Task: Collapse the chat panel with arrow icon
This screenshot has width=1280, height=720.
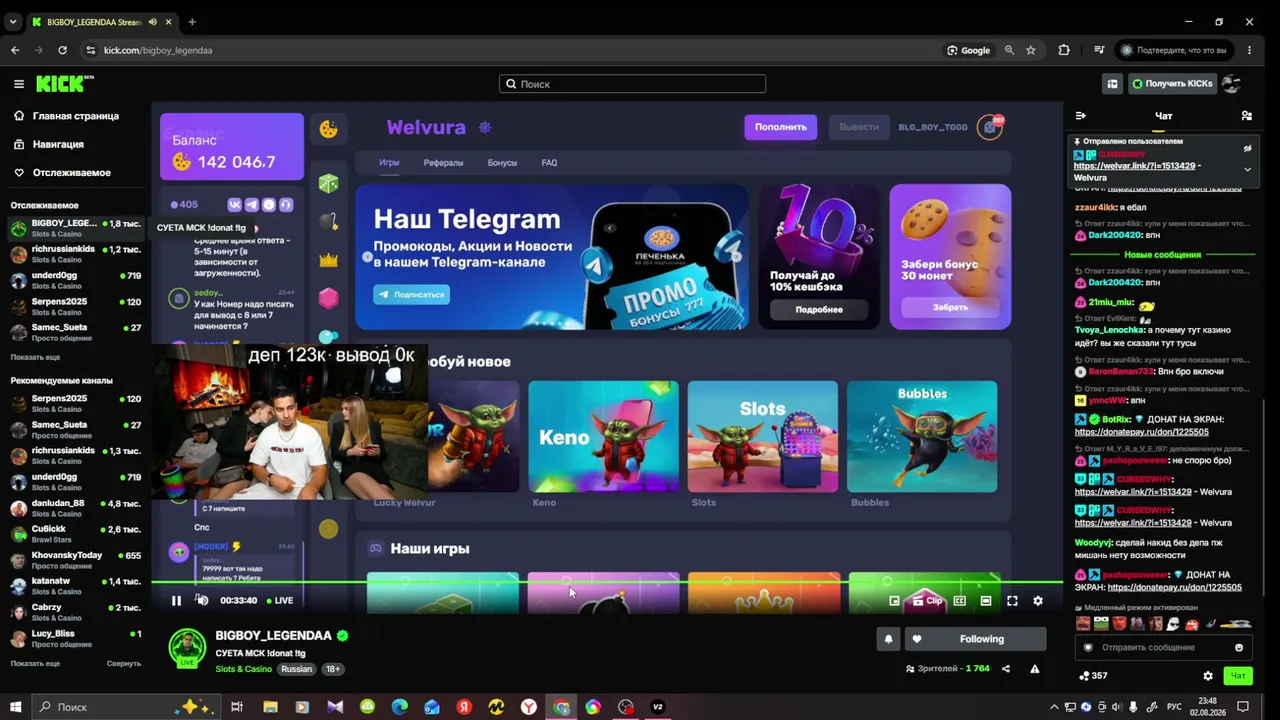Action: point(1080,116)
